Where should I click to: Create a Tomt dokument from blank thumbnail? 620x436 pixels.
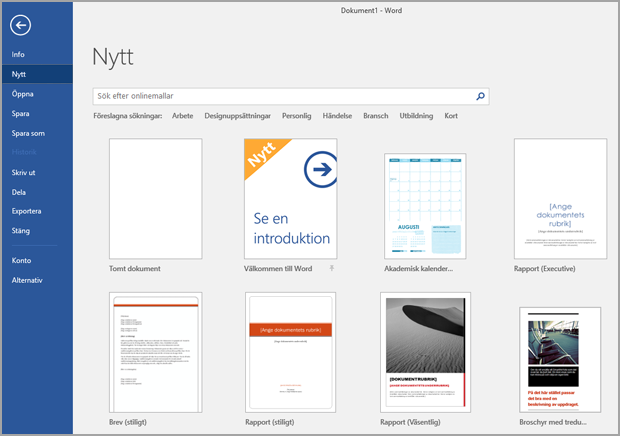tap(156, 199)
